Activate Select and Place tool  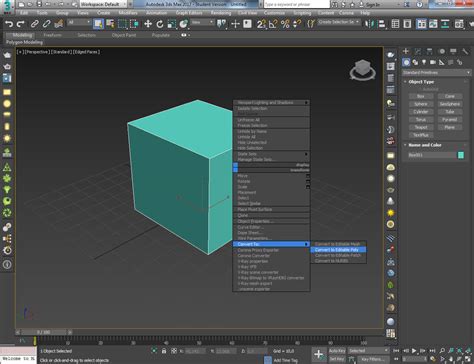tap(184, 24)
